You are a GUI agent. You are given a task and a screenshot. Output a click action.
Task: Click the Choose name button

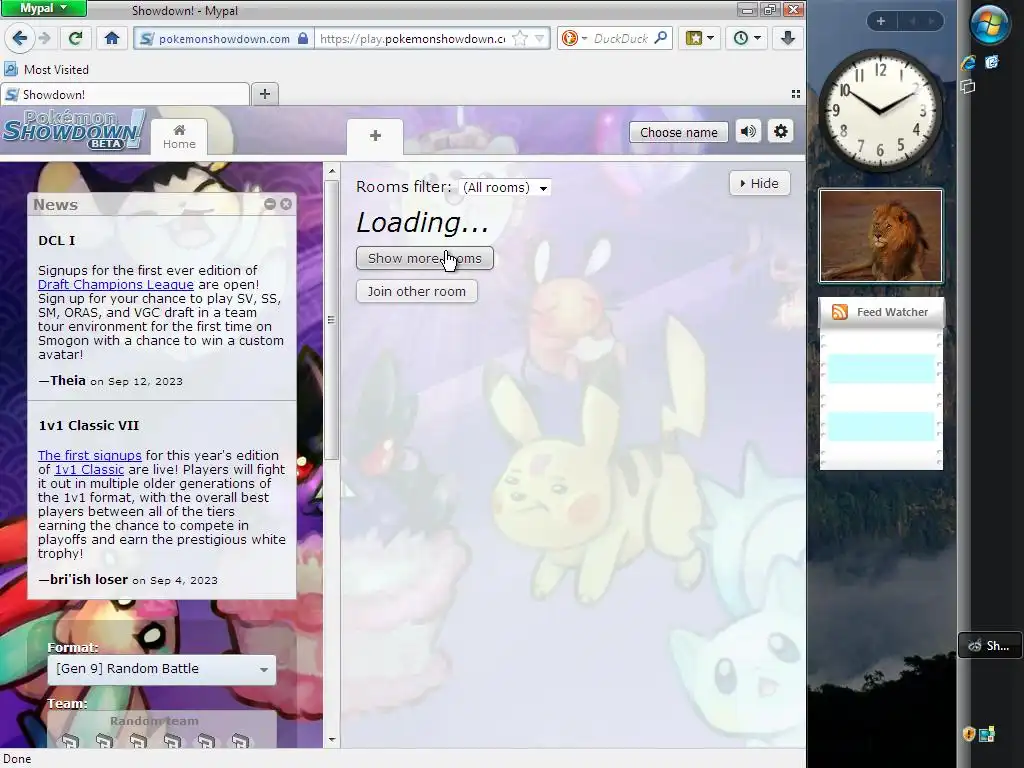(x=679, y=133)
